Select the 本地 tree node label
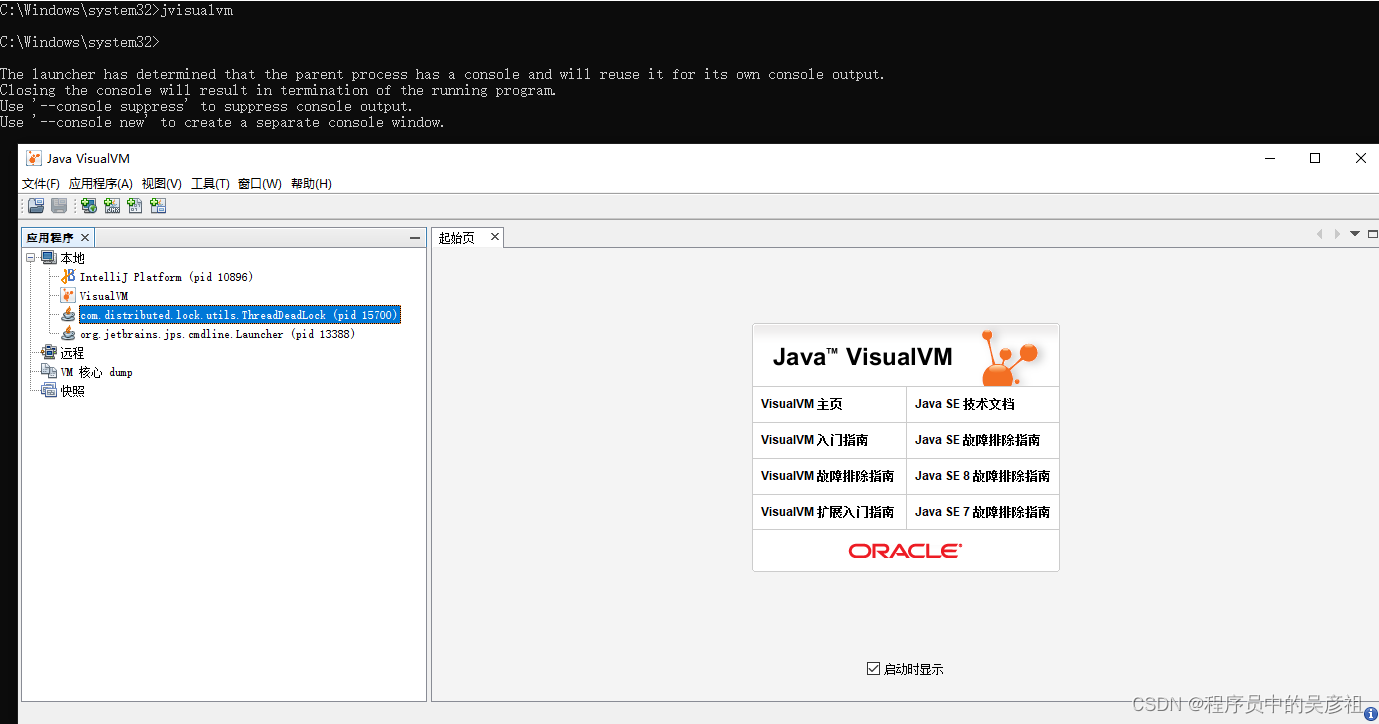 click(x=72, y=258)
